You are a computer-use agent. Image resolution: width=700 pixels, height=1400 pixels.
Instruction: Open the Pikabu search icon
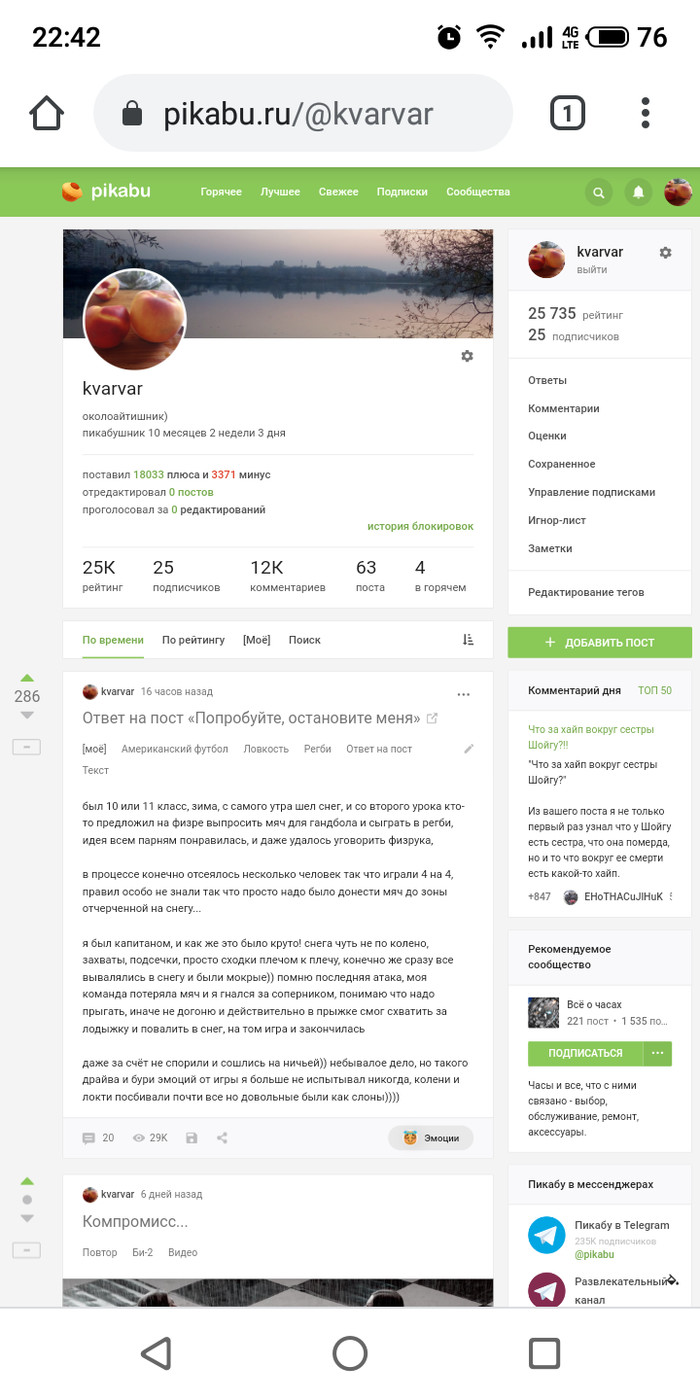[598, 192]
